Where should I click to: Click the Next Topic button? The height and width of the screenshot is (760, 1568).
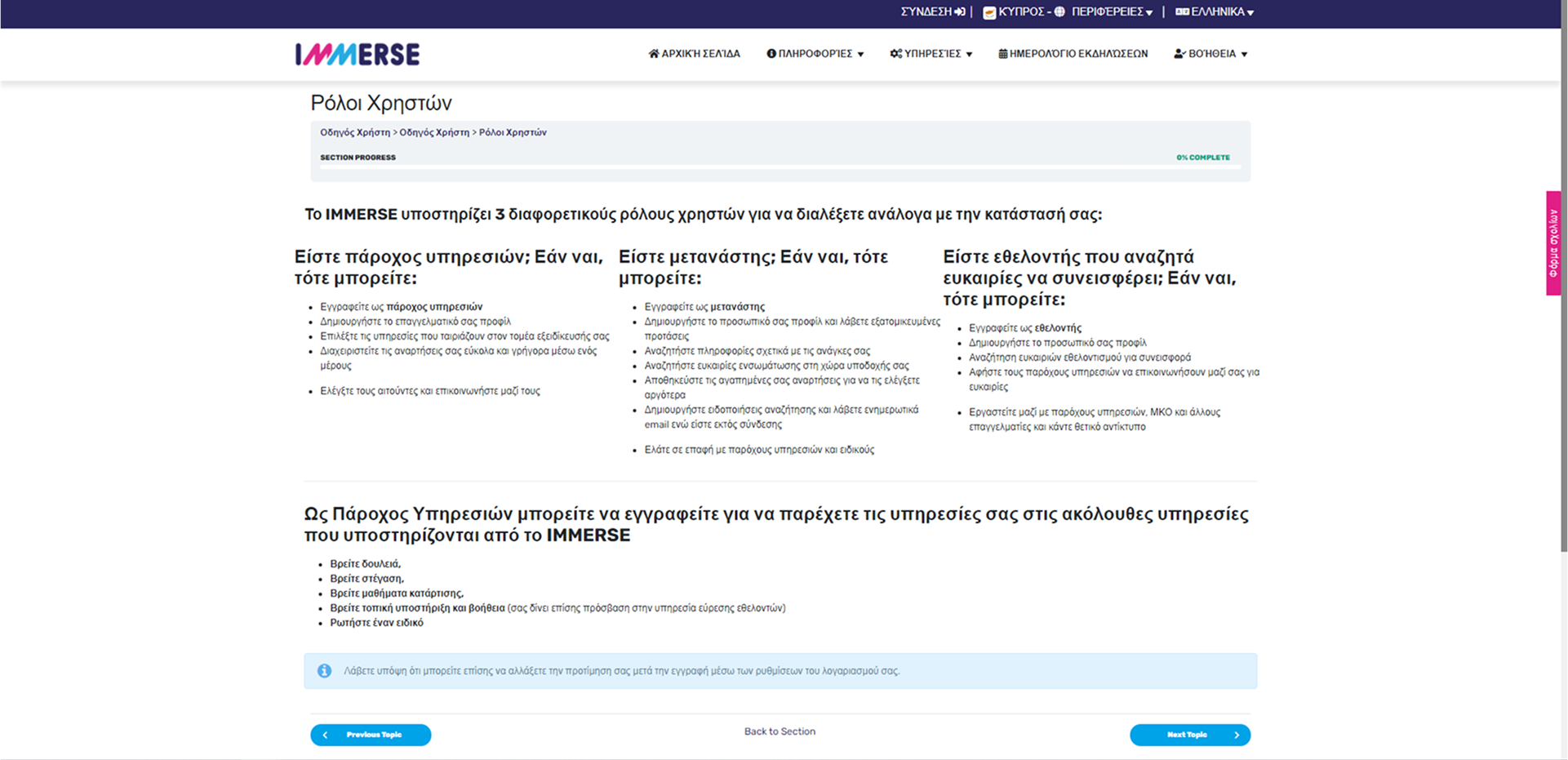1190,735
